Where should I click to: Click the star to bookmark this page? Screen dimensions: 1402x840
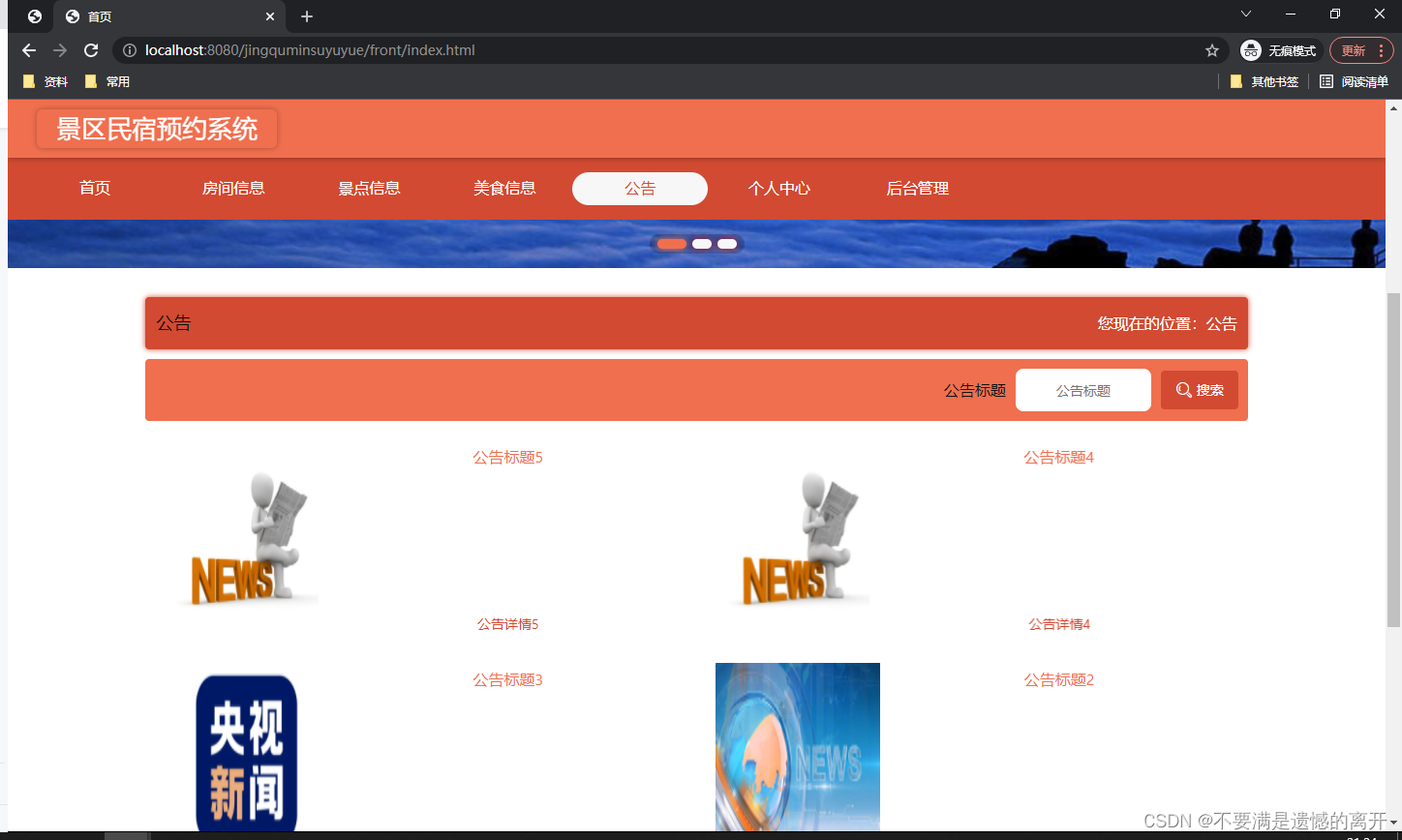[1211, 50]
